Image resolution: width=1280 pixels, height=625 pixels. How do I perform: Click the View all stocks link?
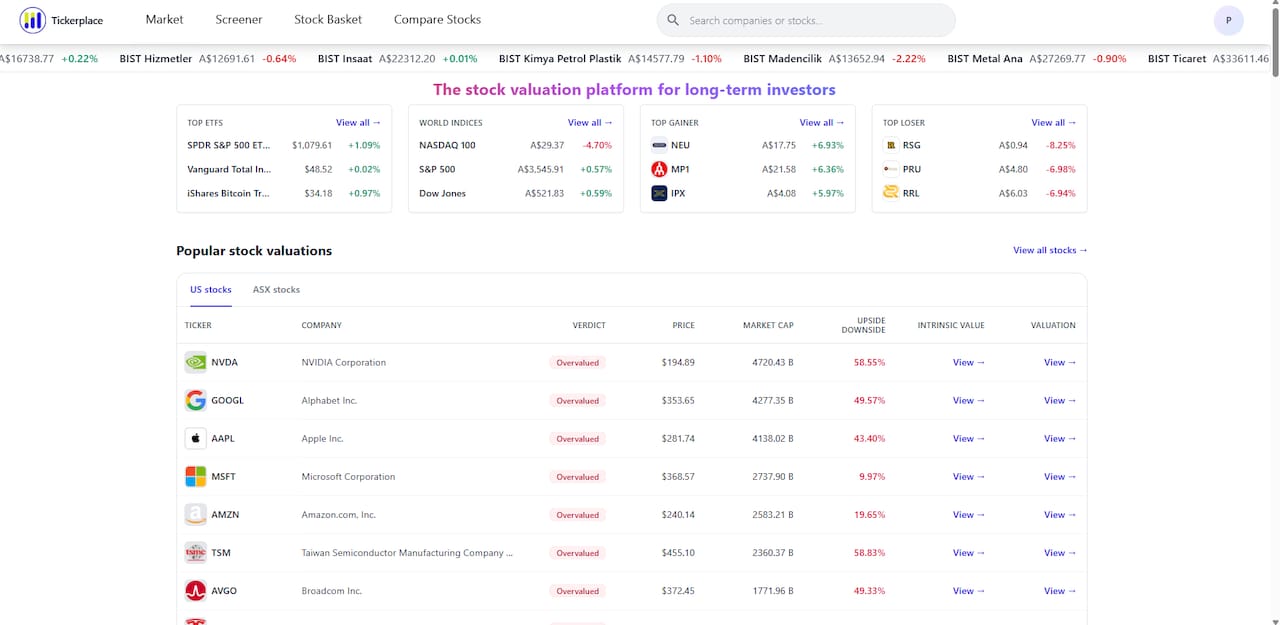(1050, 250)
